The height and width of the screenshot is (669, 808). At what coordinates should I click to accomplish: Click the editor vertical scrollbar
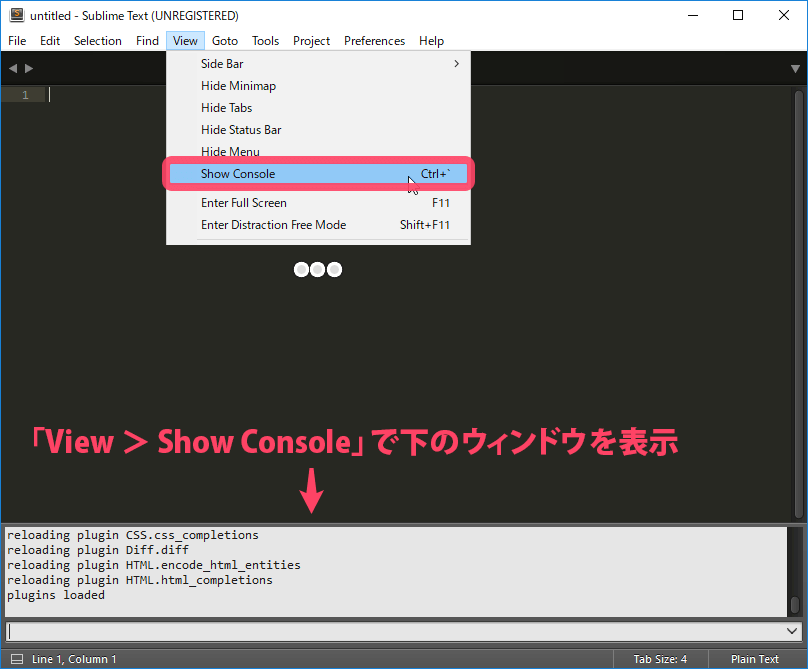pyautogui.click(x=798, y=304)
